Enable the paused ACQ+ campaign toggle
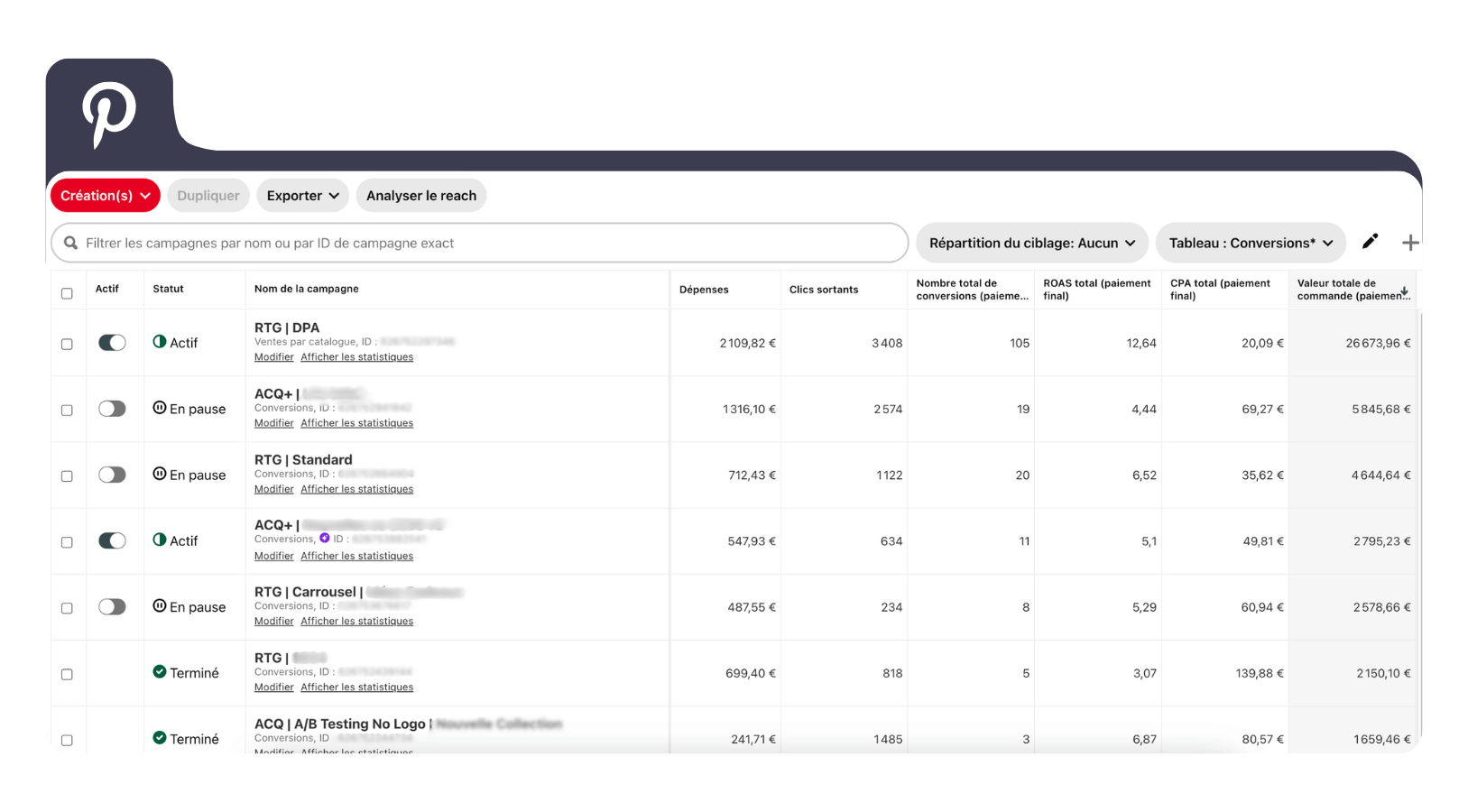1468x812 pixels. click(113, 408)
